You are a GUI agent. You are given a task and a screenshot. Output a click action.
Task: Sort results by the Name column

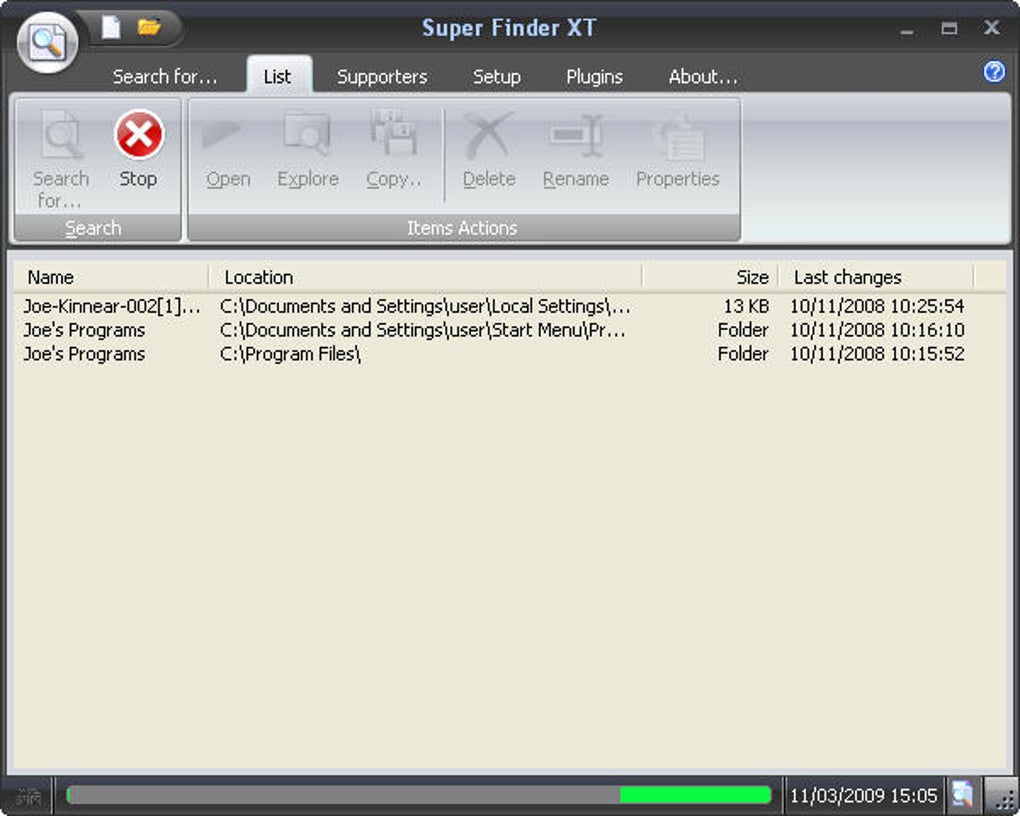click(x=111, y=277)
